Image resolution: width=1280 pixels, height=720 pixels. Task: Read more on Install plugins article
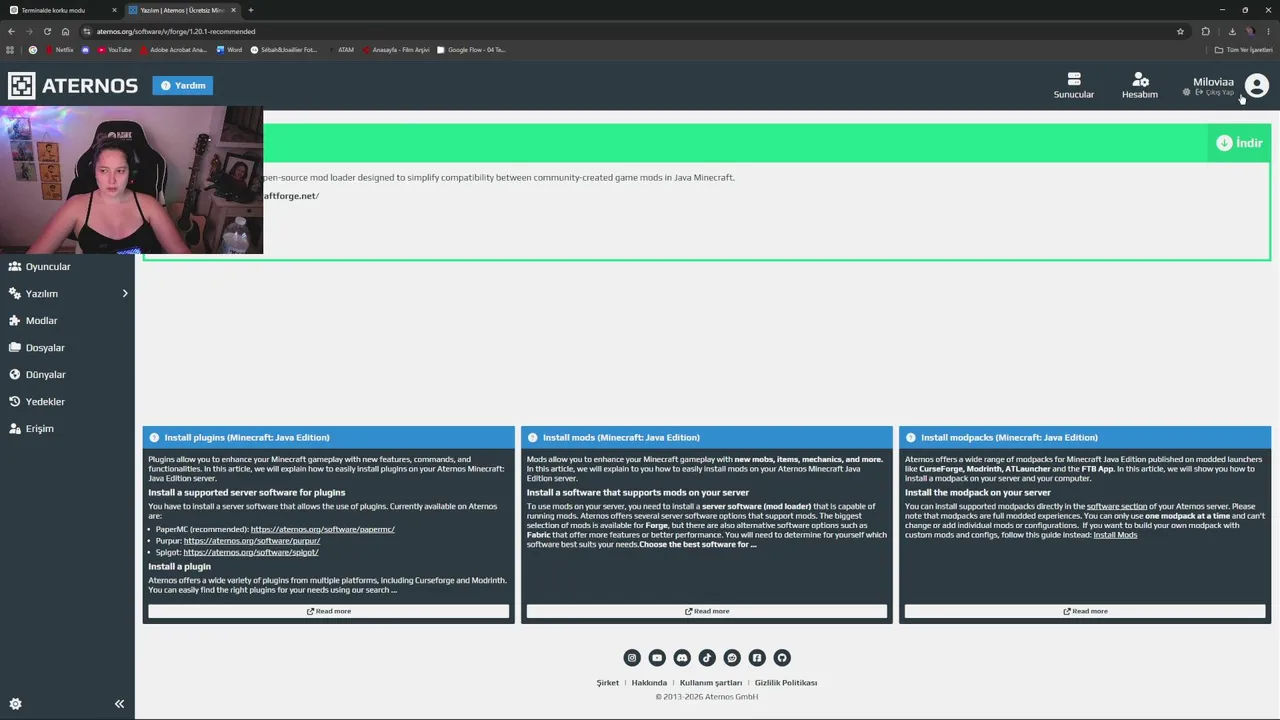click(x=329, y=611)
